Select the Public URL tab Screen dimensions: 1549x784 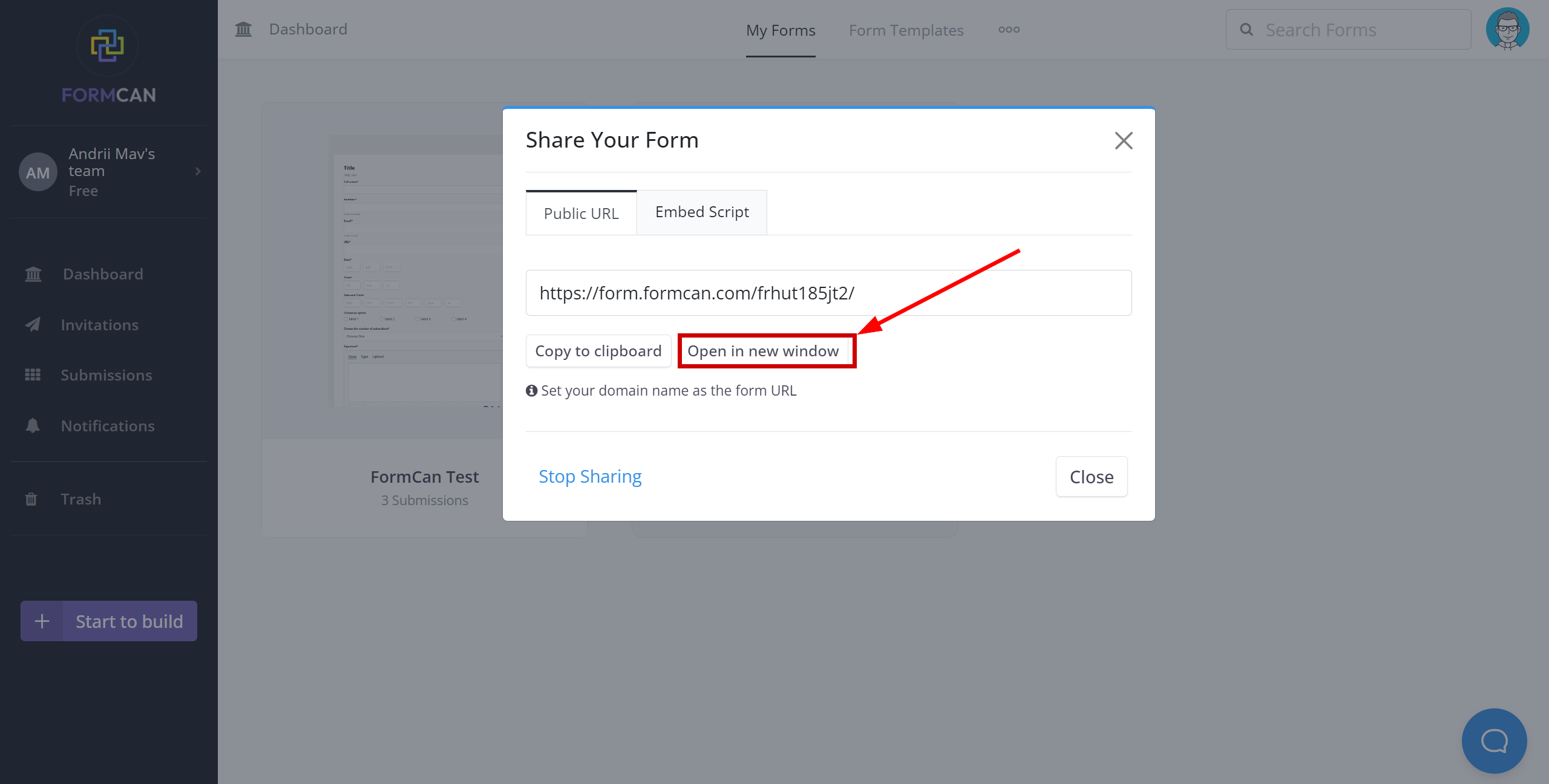[x=581, y=213]
